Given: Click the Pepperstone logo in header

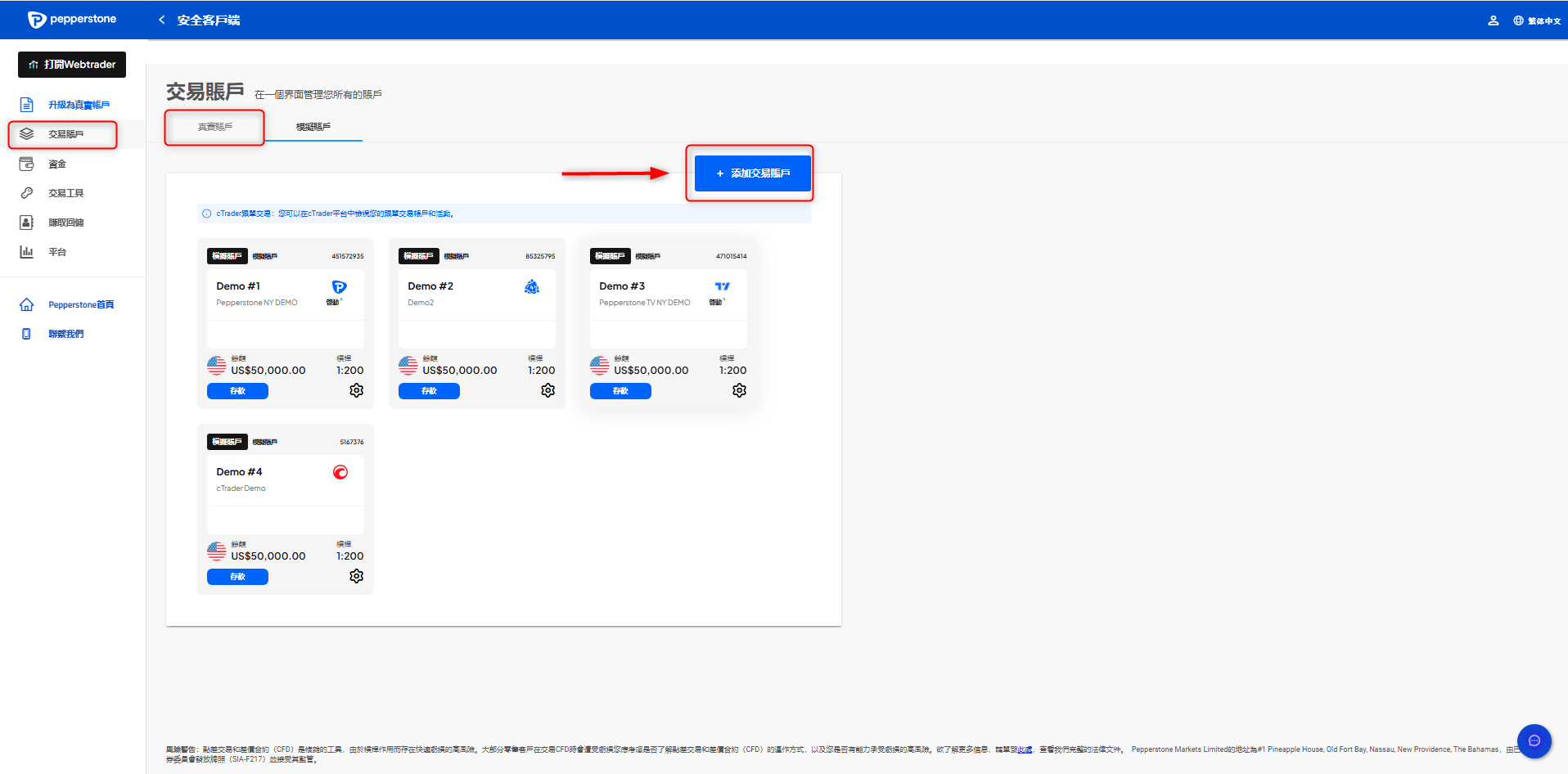Looking at the screenshot, I should [72, 20].
